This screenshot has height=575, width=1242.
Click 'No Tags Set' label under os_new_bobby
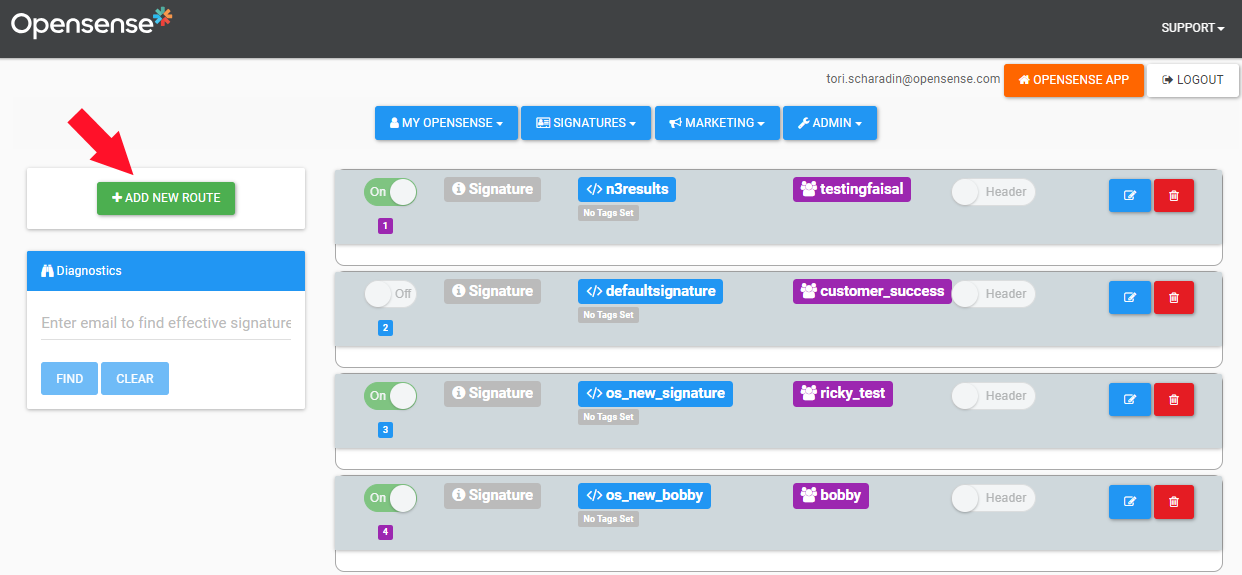[x=609, y=519]
